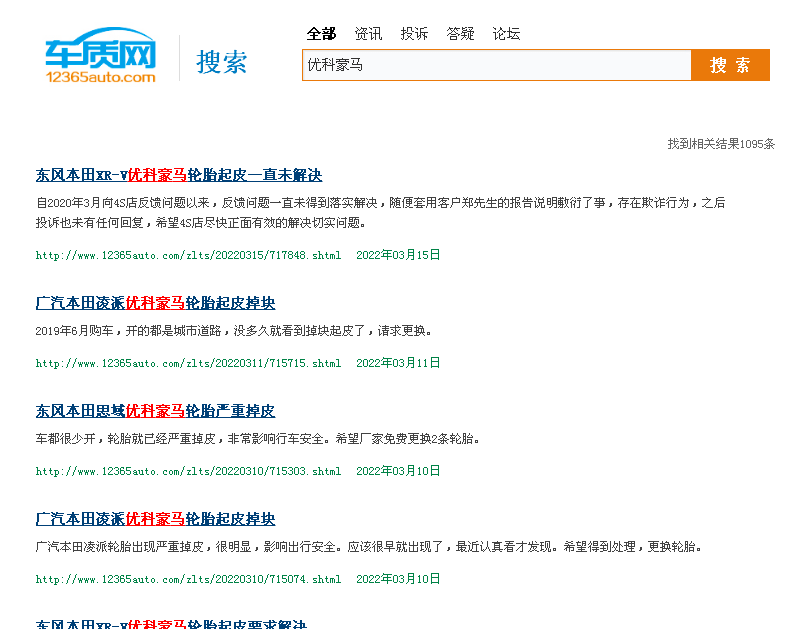Image resolution: width=797 pixels, height=629 pixels.
Task: Click date text 2022年03月11日
Action: point(398,363)
